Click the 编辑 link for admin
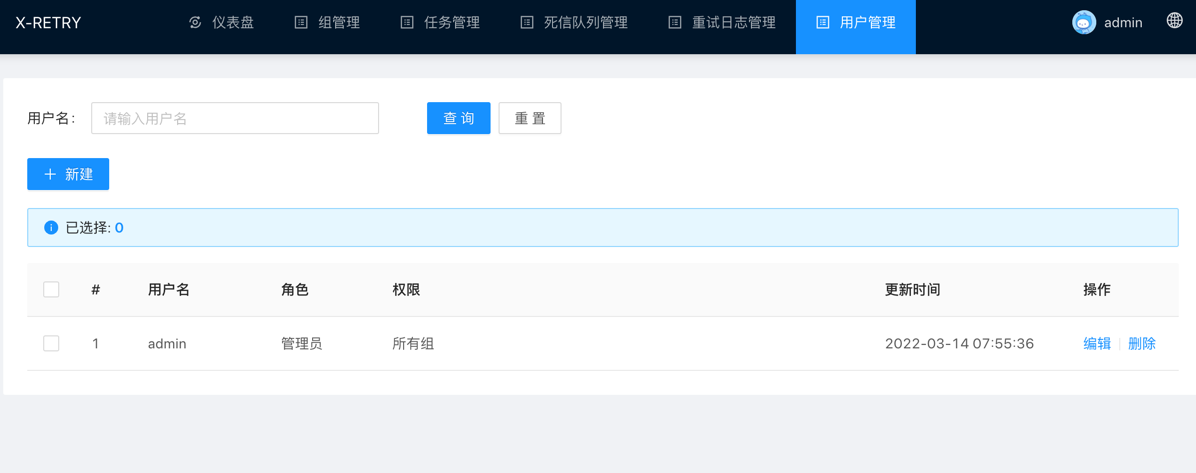1196x473 pixels. pyautogui.click(x=1097, y=344)
